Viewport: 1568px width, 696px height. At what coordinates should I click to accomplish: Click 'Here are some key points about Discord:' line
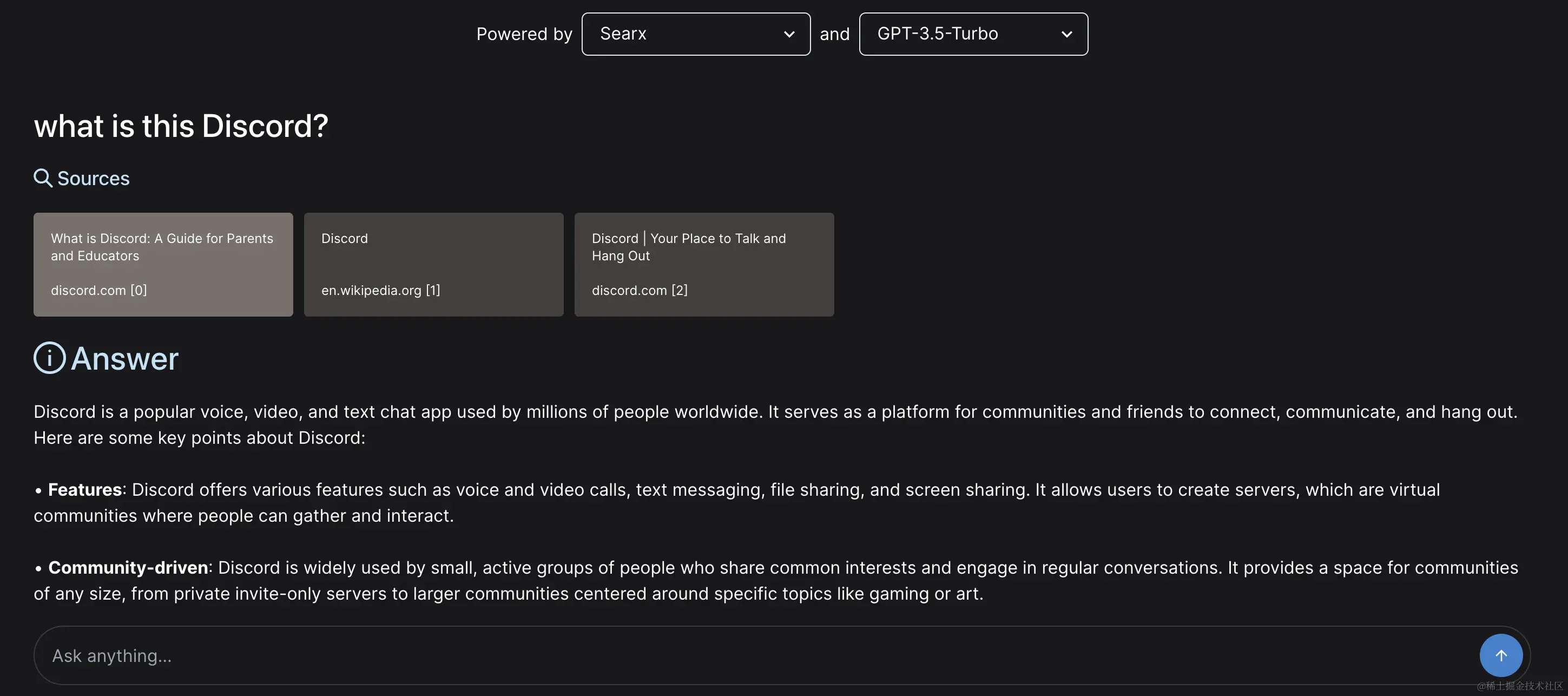click(200, 438)
